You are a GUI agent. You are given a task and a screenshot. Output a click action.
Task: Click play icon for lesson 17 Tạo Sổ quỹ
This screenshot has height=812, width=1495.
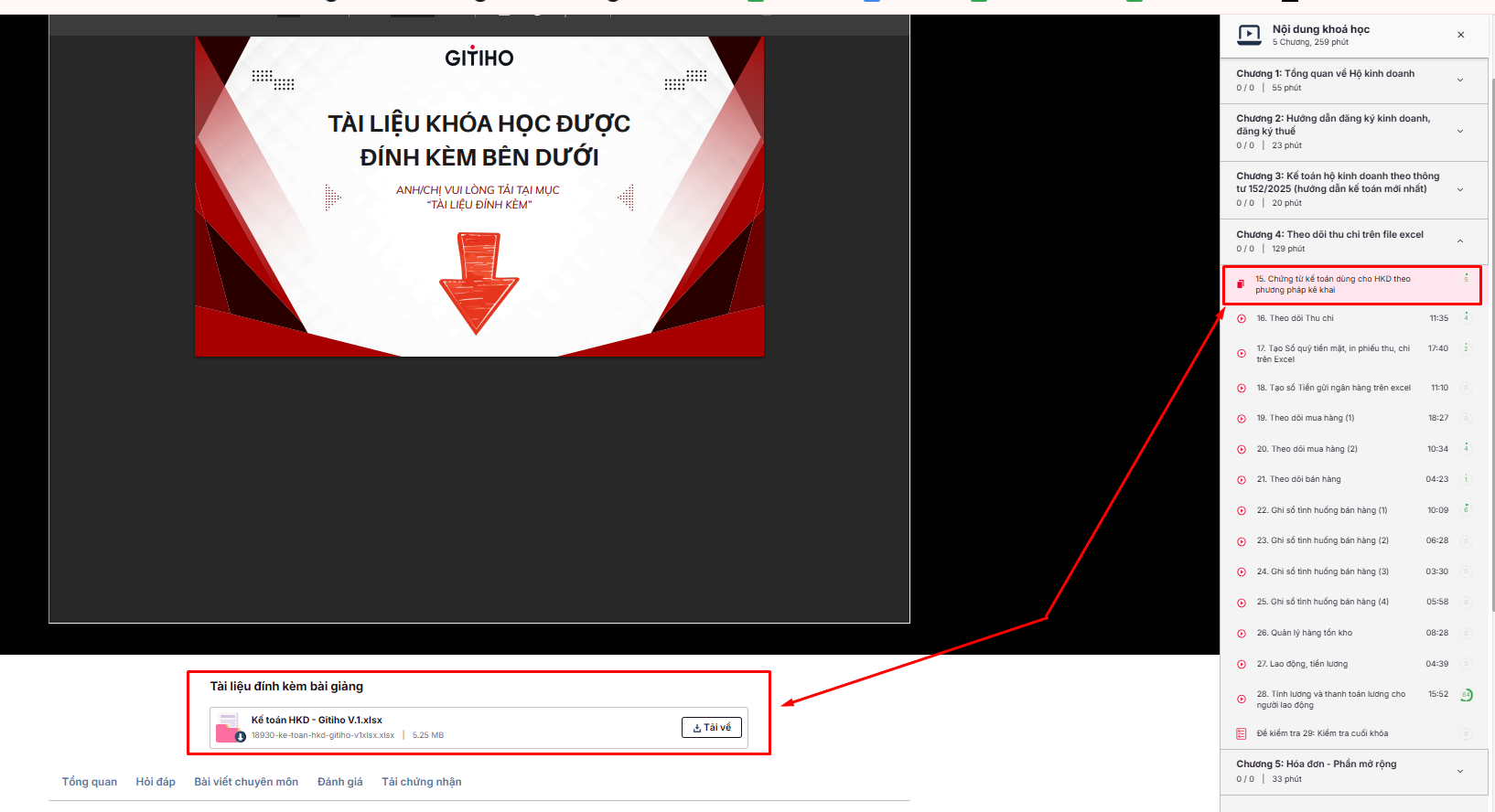coord(1242,354)
